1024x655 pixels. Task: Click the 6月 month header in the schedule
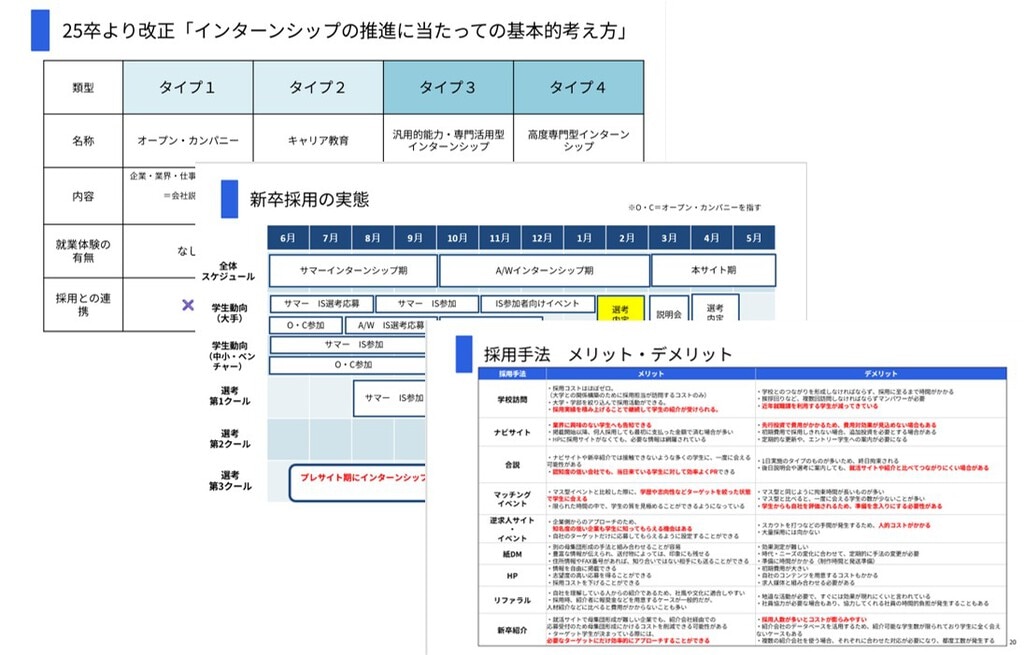[x=288, y=237]
